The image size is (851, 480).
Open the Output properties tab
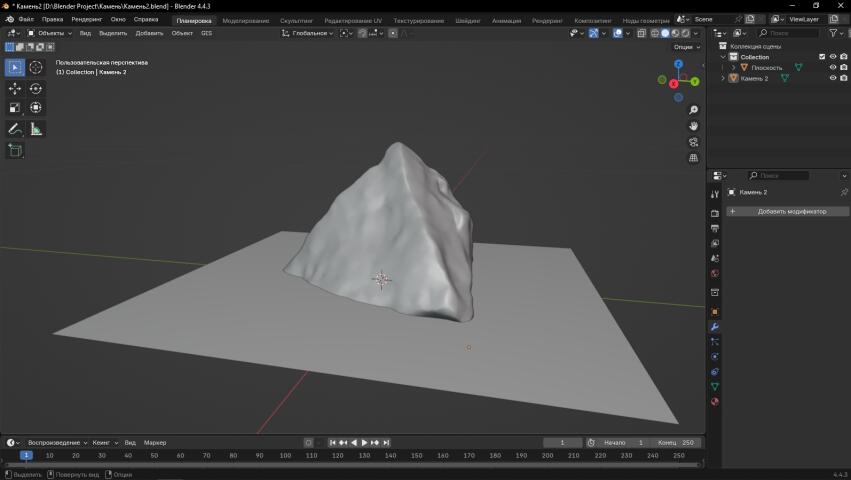715,229
